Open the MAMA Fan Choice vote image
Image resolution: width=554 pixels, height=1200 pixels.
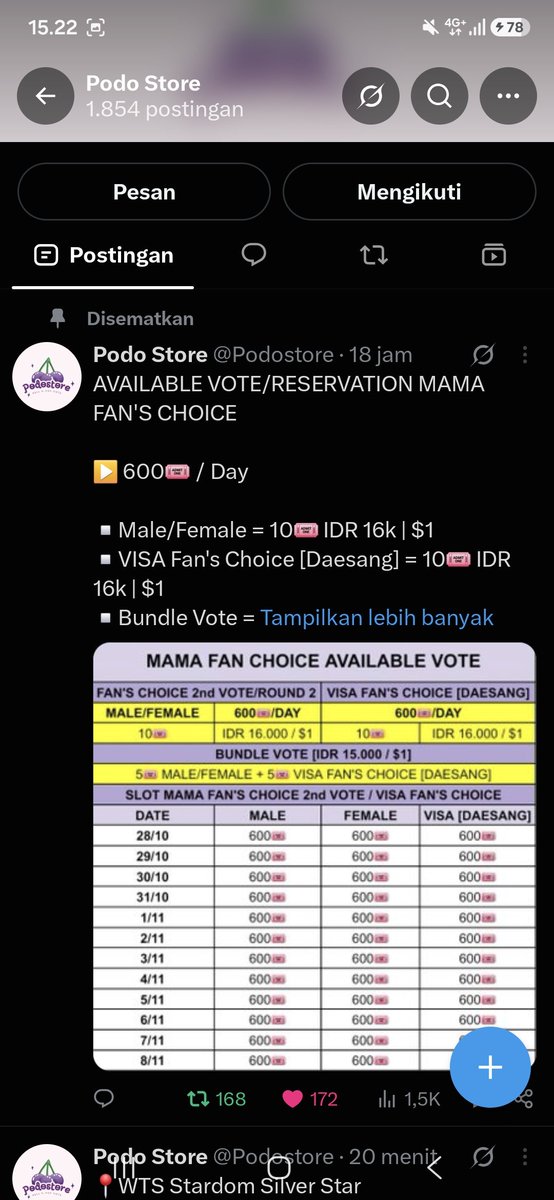[314, 857]
